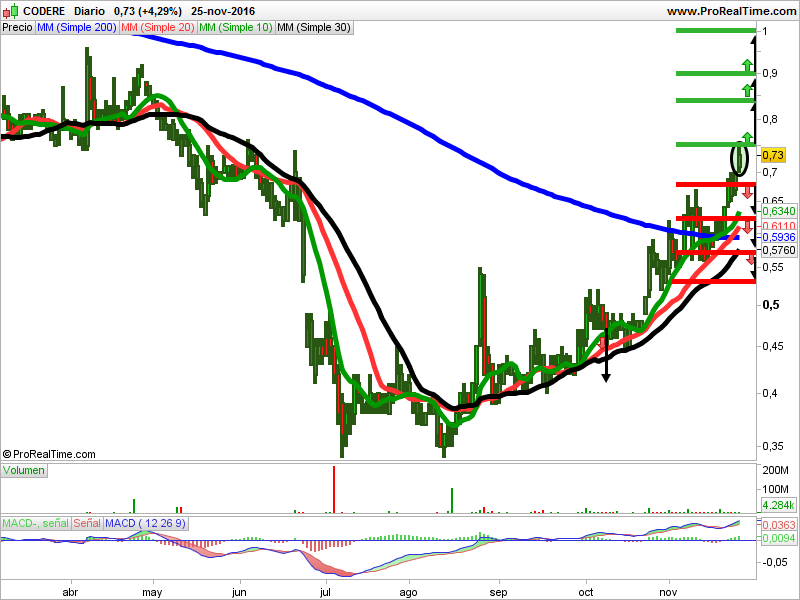Click the 100M volume axis label
The height and width of the screenshot is (600, 800).
click(x=775, y=489)
